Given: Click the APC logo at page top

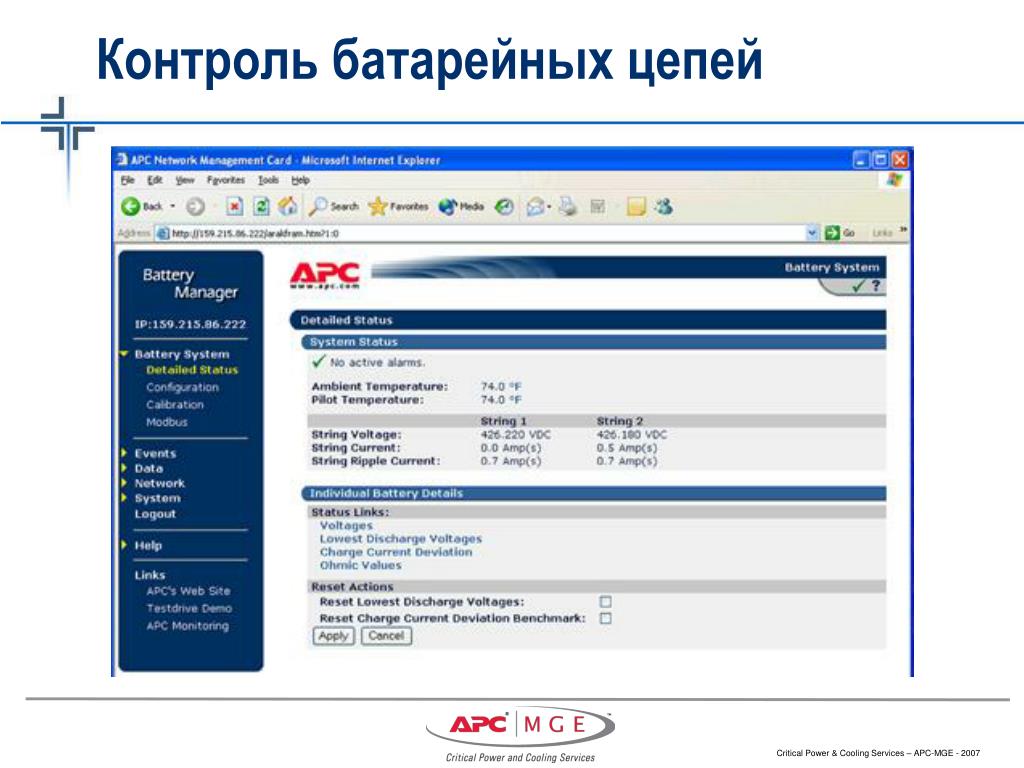Looking at the screenshot, I should point(325,276).
